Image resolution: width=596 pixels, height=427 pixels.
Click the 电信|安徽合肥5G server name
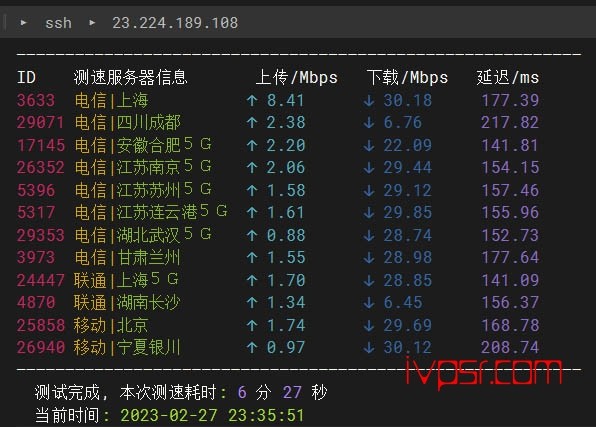click(x=143, y=145)
